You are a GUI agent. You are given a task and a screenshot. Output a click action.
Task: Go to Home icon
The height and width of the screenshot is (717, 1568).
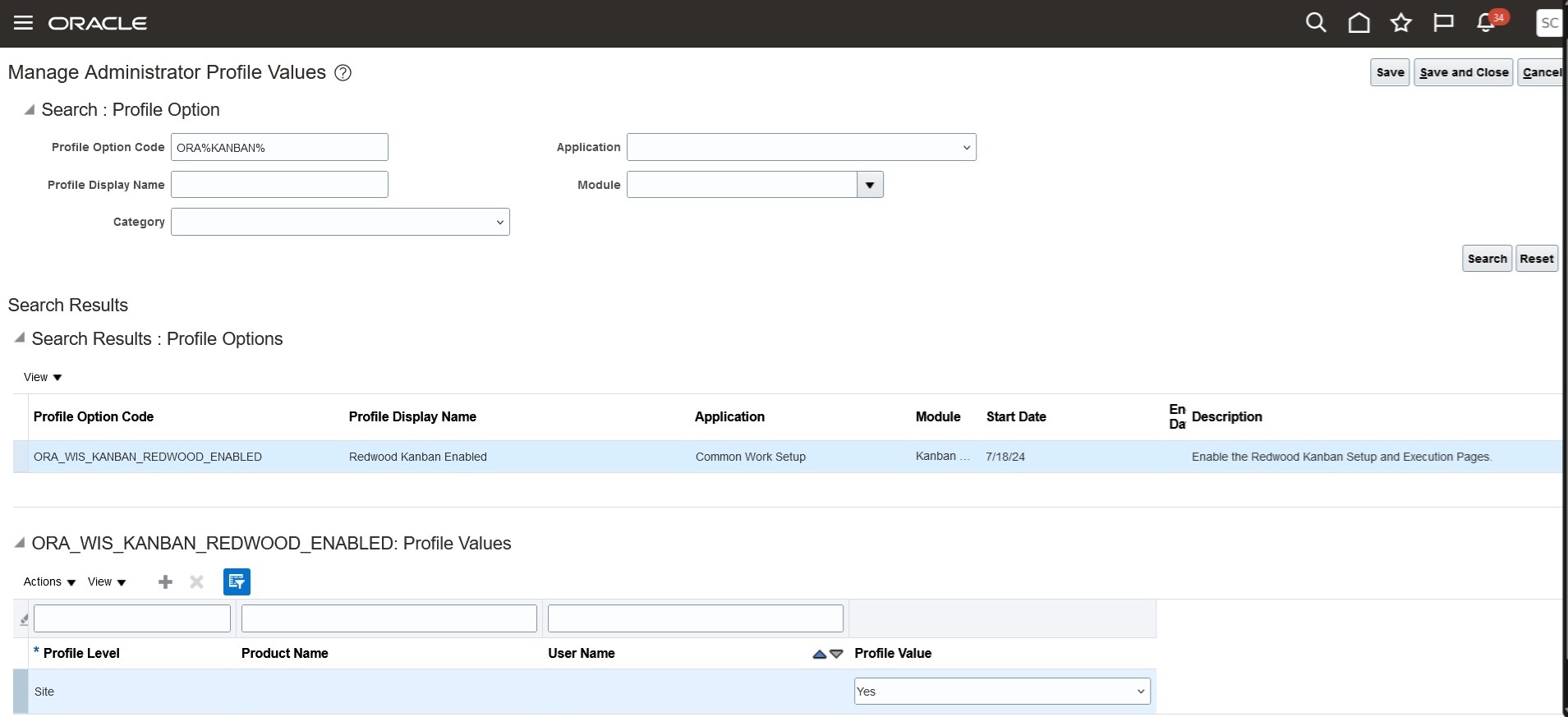(1359, 23)
